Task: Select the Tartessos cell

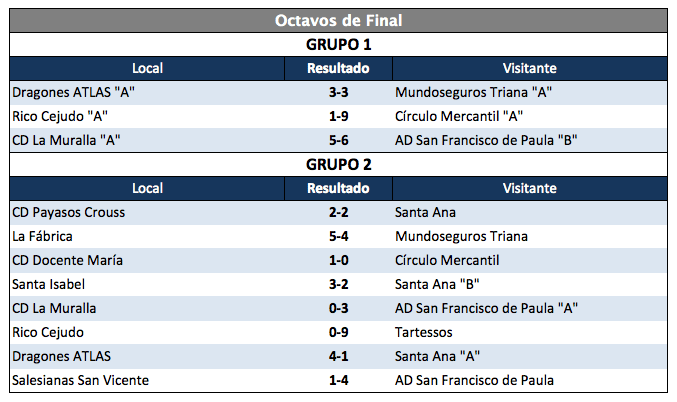Action: pos(425,332)
